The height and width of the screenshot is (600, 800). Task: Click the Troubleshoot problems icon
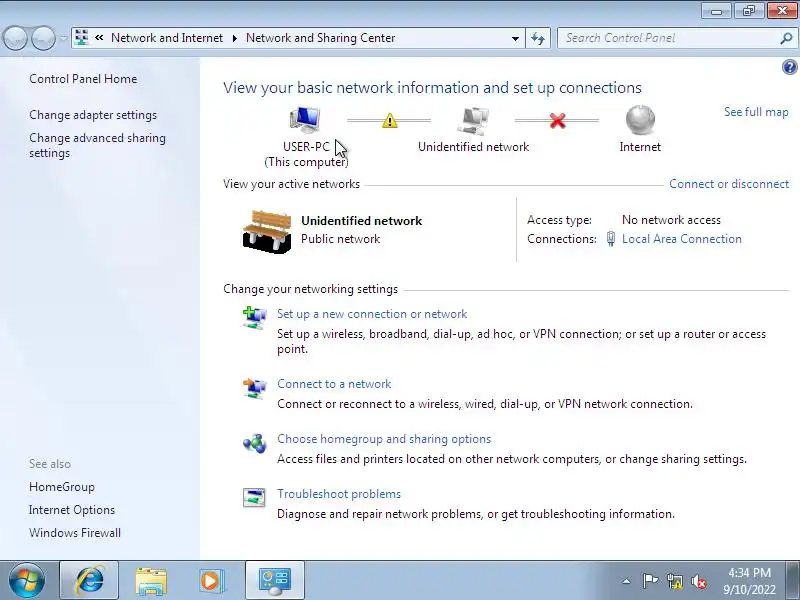254,497
